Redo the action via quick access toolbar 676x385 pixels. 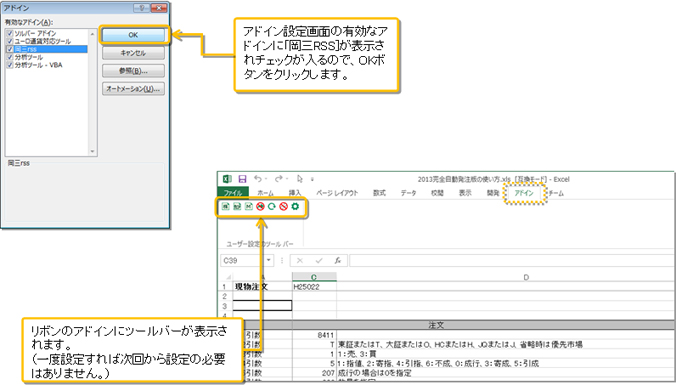point(279,178)
